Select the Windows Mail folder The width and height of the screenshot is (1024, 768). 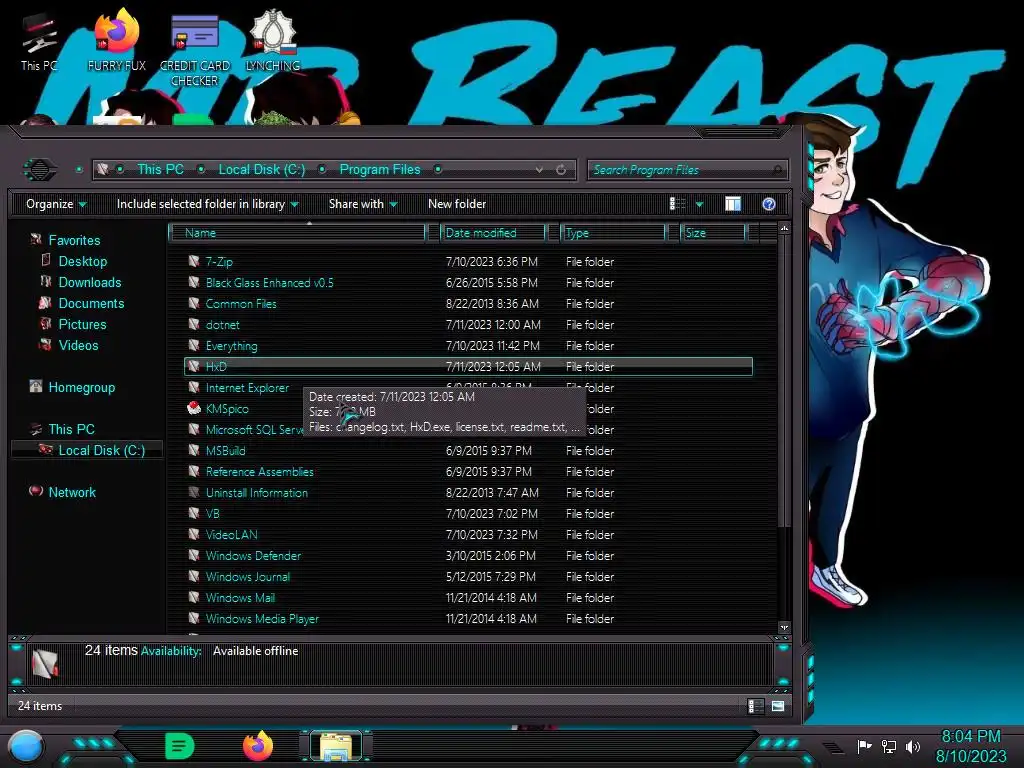pyautogui.click(x=240, y=597)
